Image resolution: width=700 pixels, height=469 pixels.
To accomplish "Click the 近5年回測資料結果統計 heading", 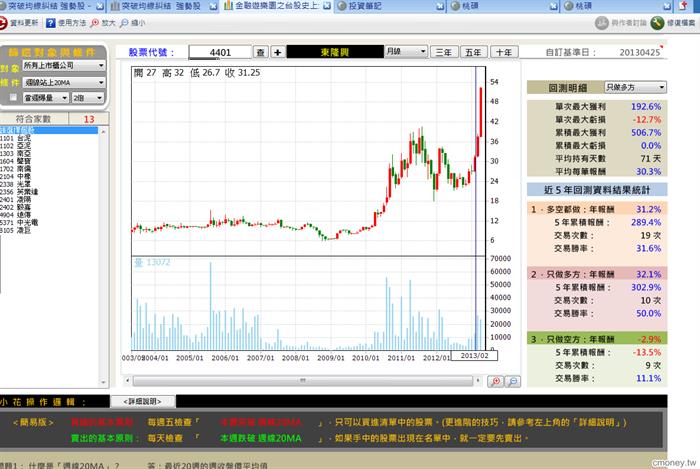I will (597, 190).
